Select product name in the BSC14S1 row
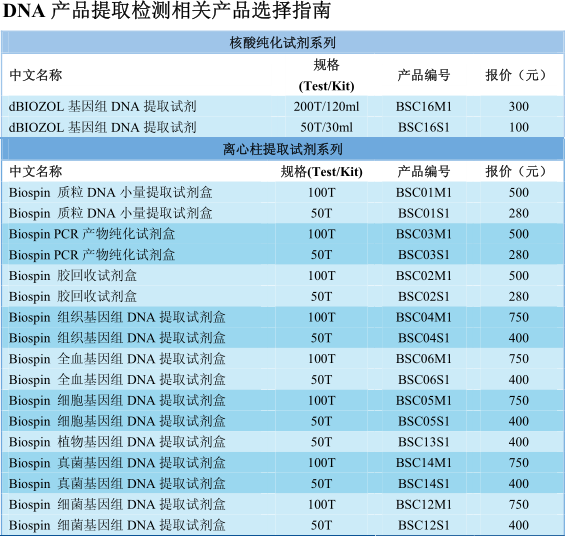Viewport: 566px width, 536px height. pyautogui.click(x=117, y=484)
